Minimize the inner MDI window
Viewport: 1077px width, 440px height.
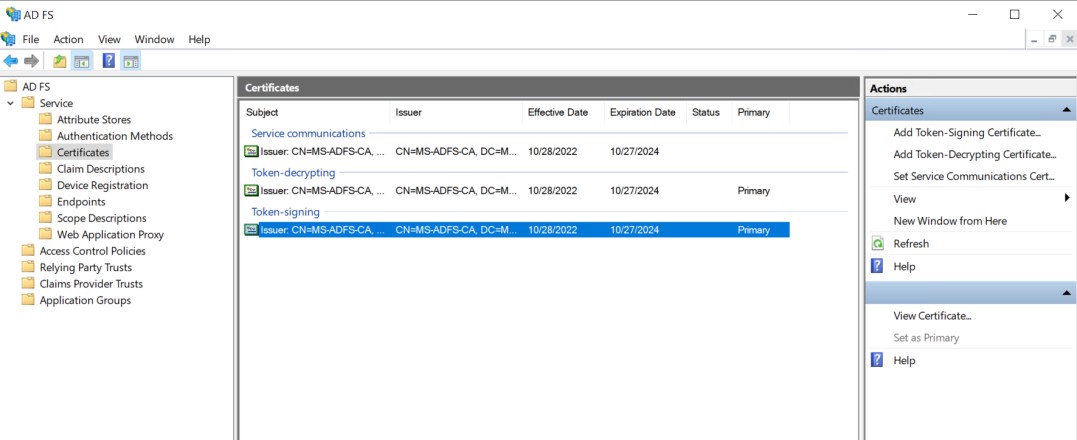(x=1034, y=40)
